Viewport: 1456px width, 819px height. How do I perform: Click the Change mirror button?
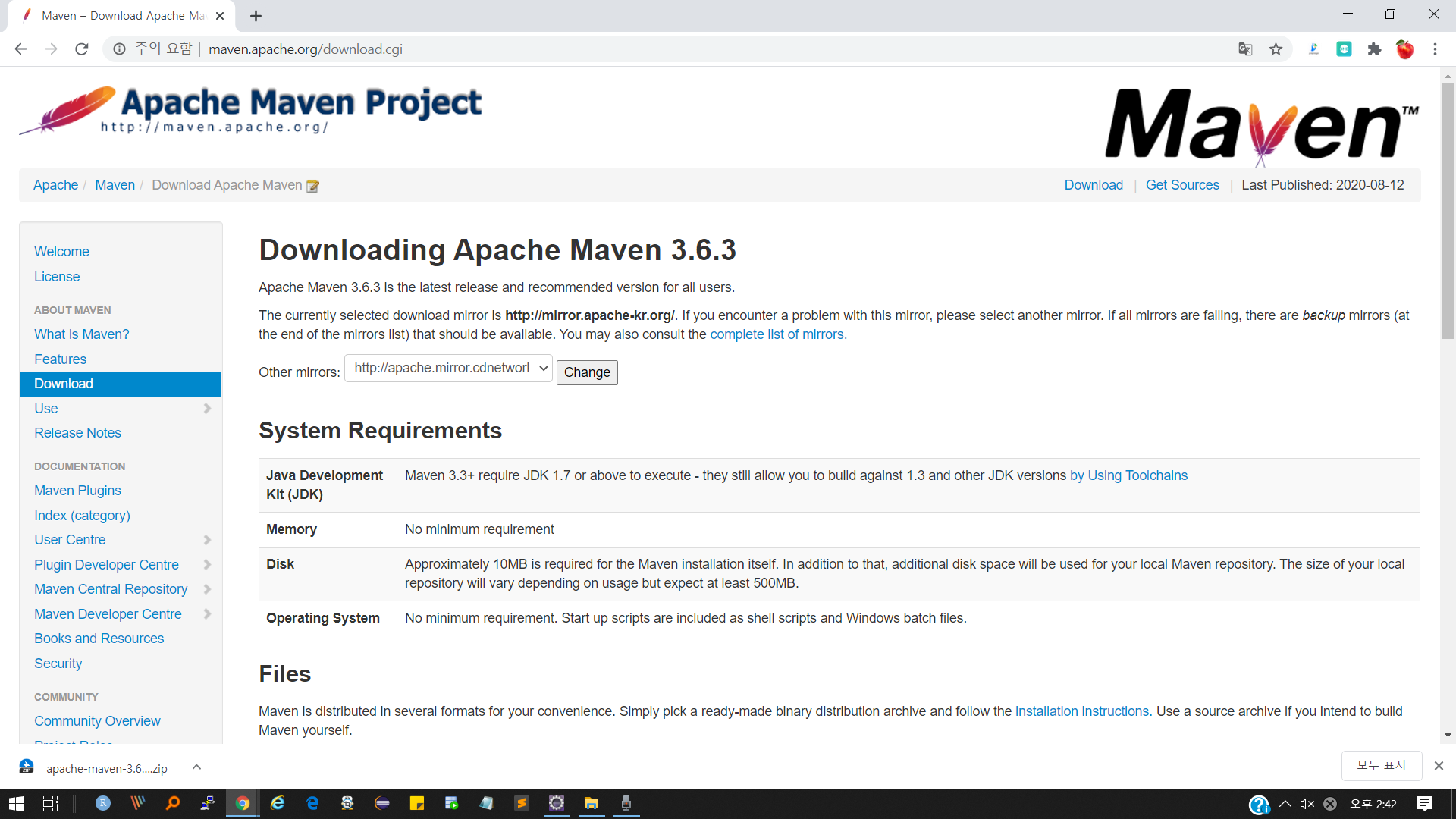[x=587, y=372]
